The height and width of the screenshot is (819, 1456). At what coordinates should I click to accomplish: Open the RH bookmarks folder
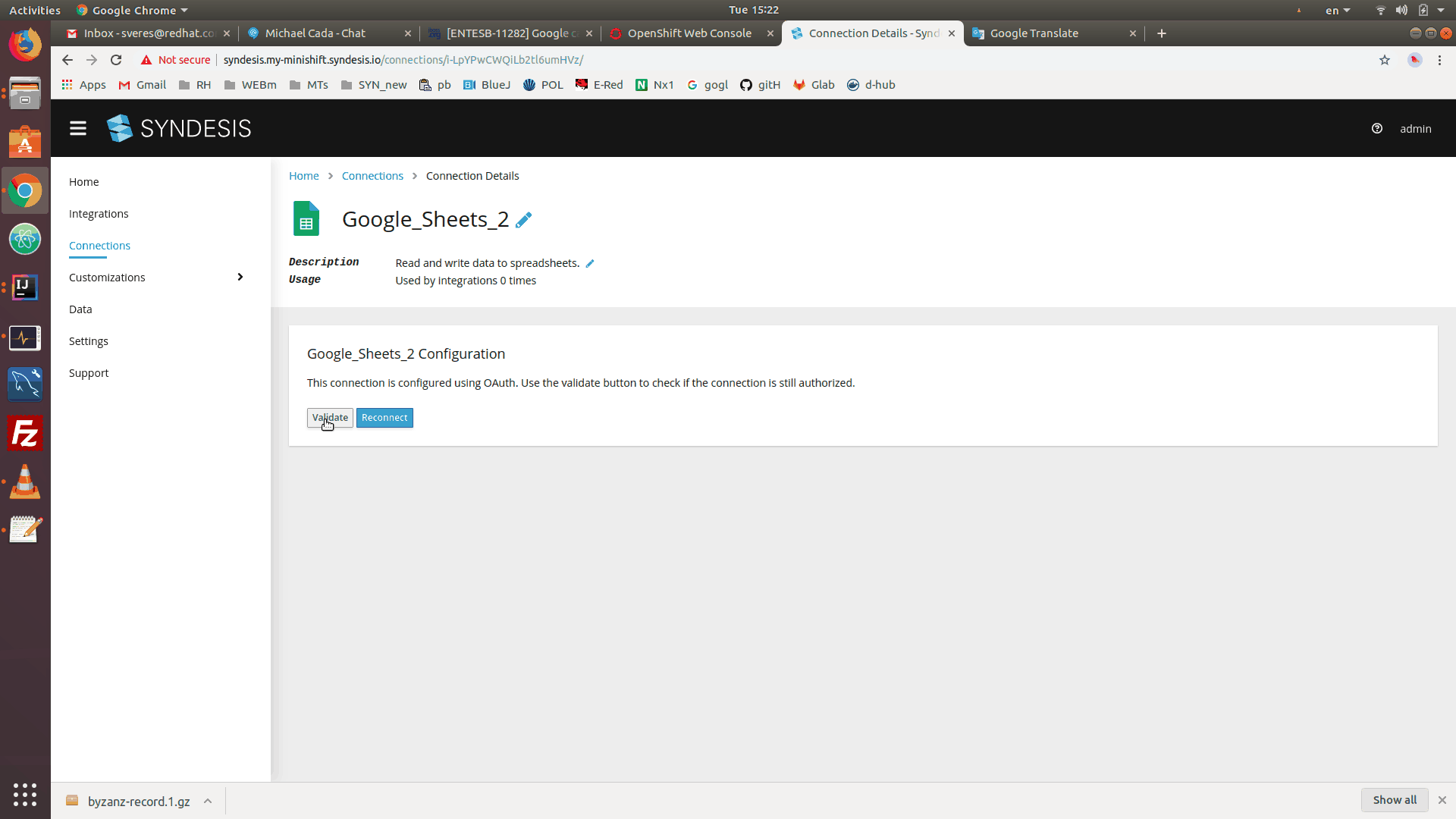point(196,85)
